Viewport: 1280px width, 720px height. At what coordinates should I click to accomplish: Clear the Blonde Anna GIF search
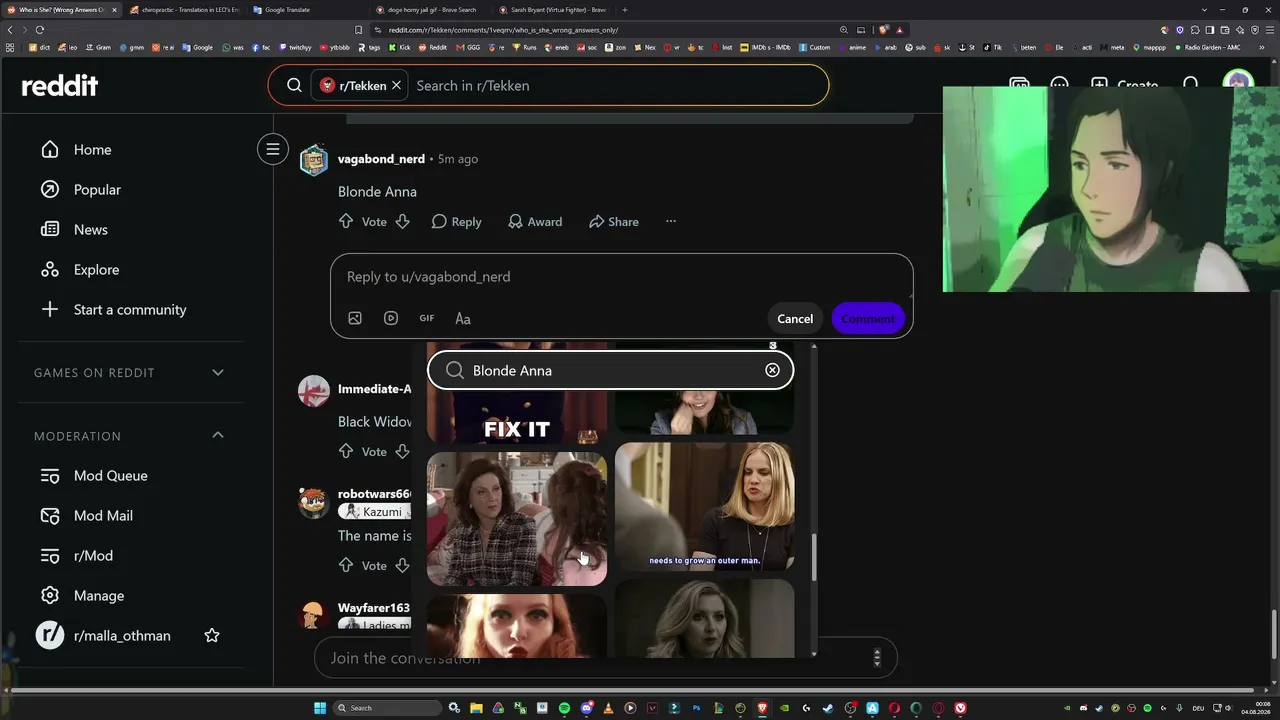[x=772, y=371]
